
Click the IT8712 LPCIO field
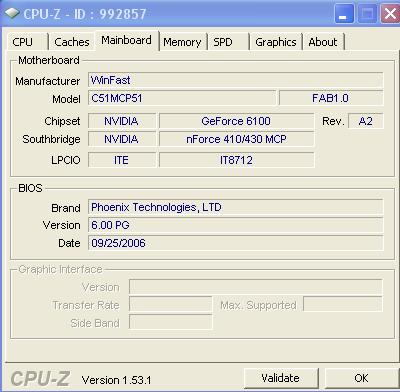click(236, 160)
